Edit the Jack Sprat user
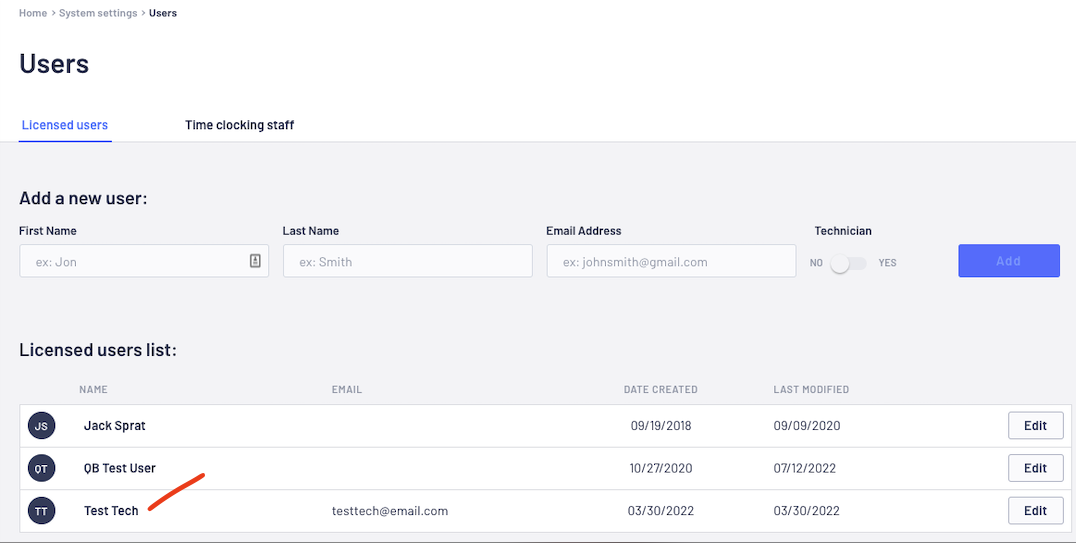This screenshot has width=1076, height=543. 1036,426
